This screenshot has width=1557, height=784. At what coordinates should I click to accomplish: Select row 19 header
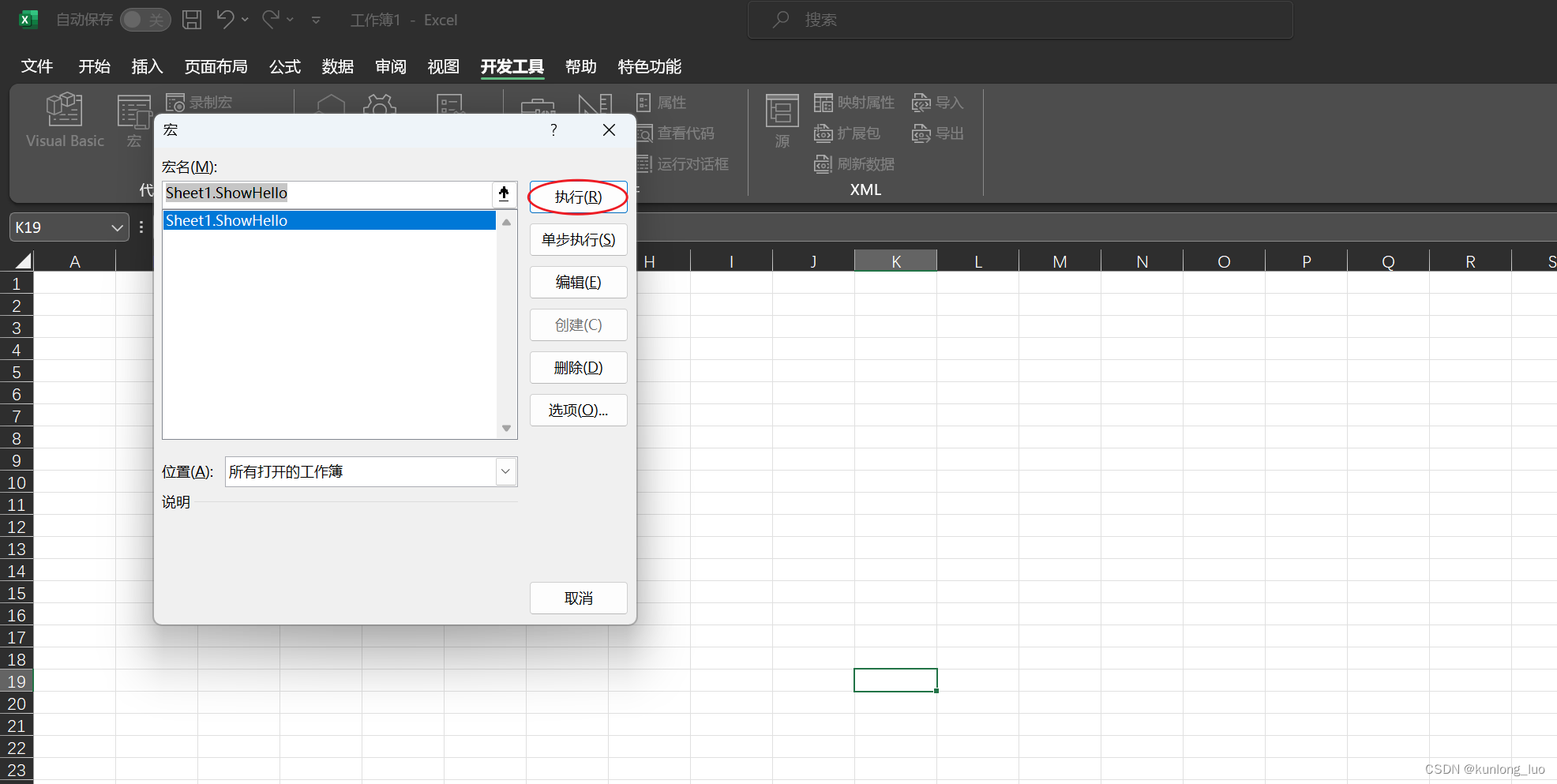pyautogui.click(x=17, y=681)
